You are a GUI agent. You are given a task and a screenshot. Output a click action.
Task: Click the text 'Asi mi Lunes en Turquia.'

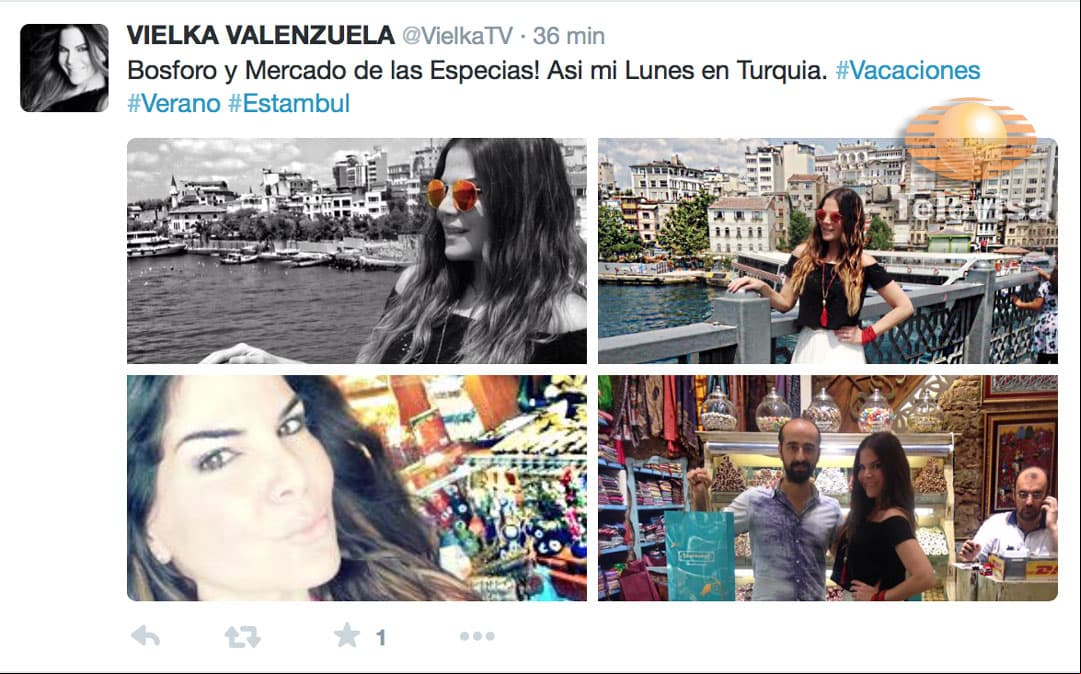(x=687, y=70)
